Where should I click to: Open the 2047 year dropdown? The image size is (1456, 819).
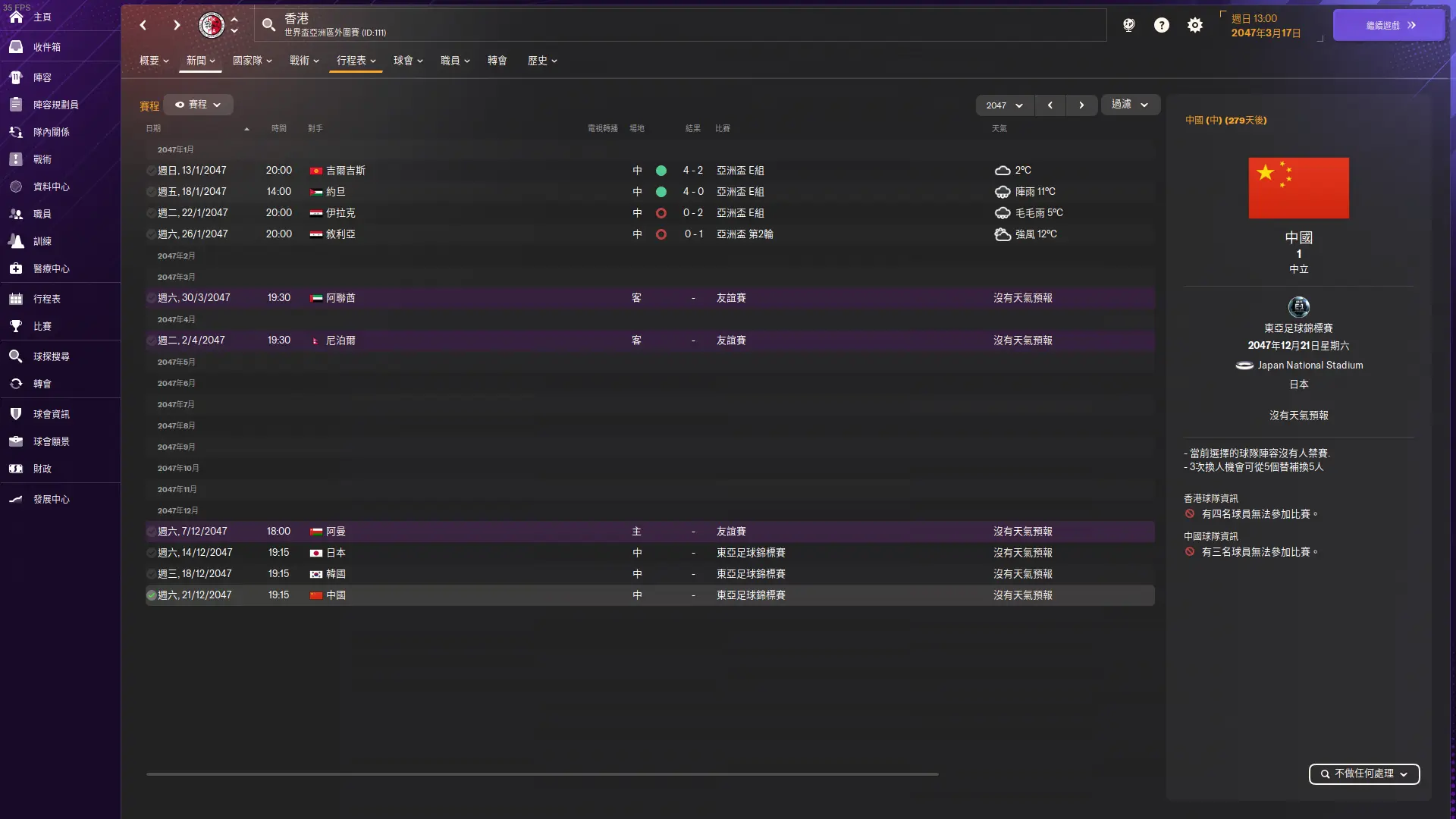[x=1005, y=105]
